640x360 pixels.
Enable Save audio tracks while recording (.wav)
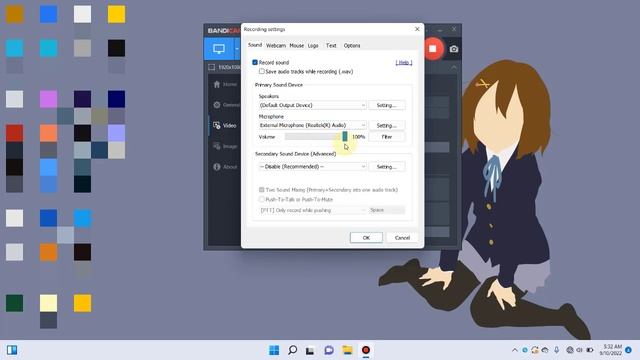point(262,71)
